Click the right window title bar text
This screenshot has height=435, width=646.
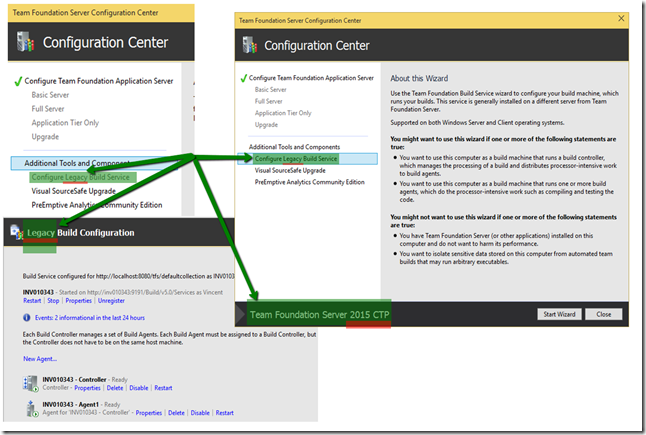tap(300, 21)
